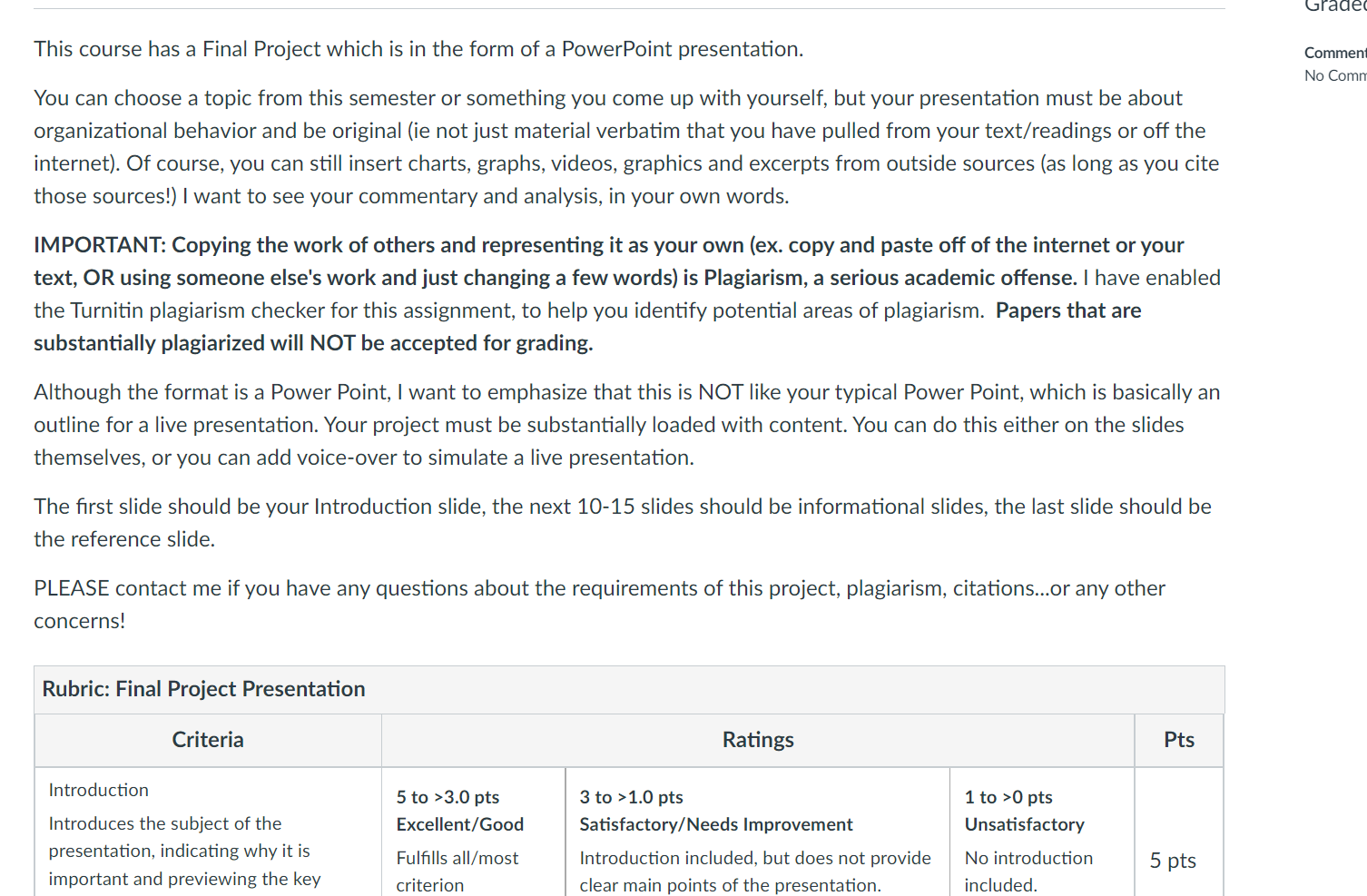Image resolution: width=1367 pixels, height=896 pixels.
Task: Click the paragraph starting 'The first slide'
Action: [x=623, y=523]
